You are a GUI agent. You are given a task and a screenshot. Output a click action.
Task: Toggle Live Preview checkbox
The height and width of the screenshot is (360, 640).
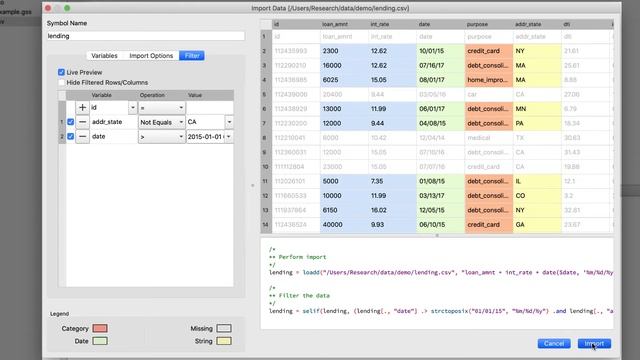(61, 72)
